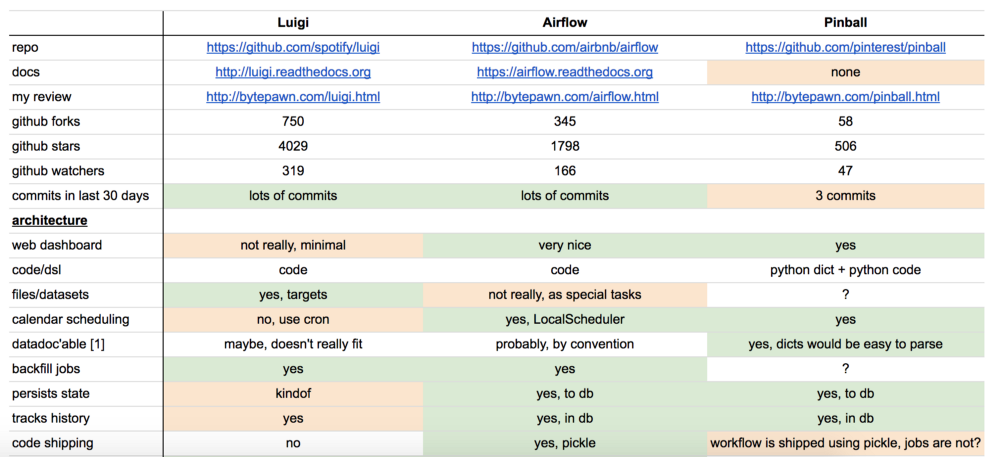The width and height of the screenshot is (1000, 457).
Task: Click the 'architecture' section heading
Action: pos(50,221)
